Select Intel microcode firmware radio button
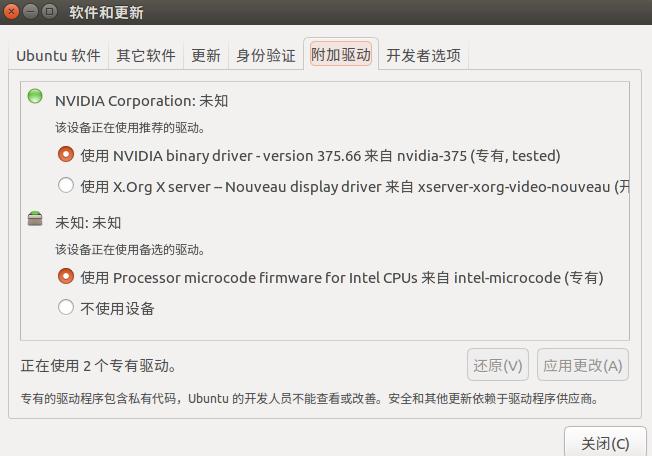652x456 pixels. pyautogui.click(x=66, y=276)
